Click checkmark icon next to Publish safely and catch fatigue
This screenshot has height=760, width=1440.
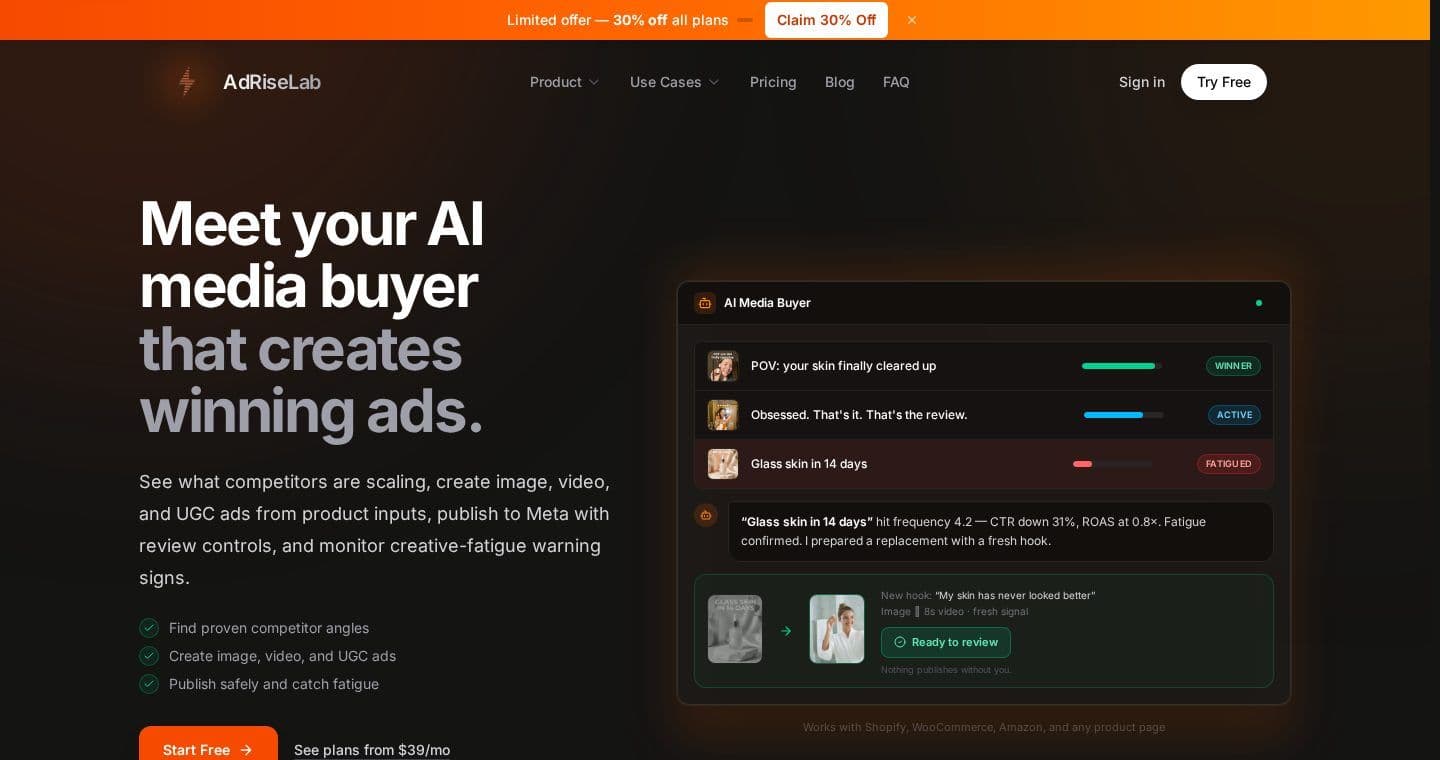pyautogui.click(x=149, y=684)
